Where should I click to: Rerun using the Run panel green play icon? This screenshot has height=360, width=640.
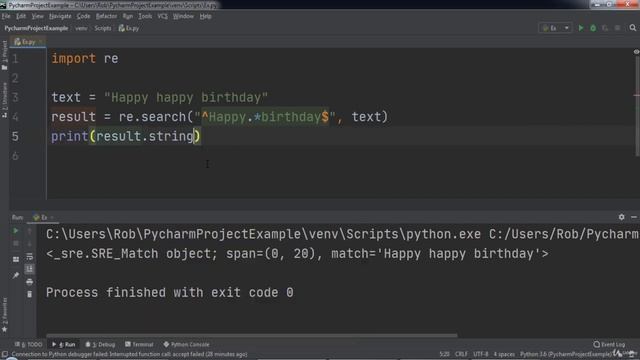point(16,231)
